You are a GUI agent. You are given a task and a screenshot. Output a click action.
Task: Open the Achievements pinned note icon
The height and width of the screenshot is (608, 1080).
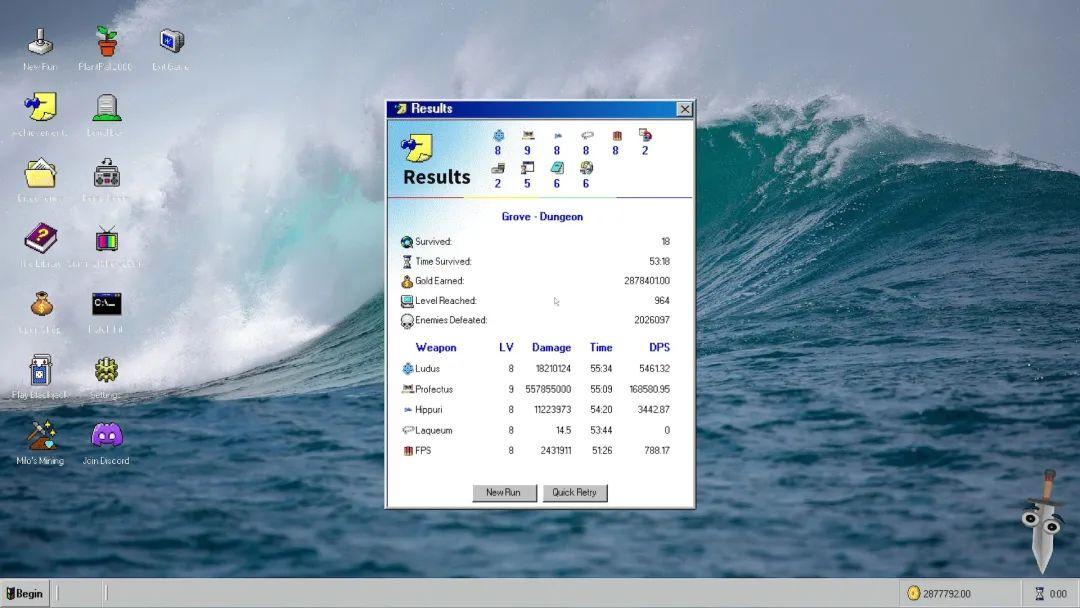pos(40,109)
